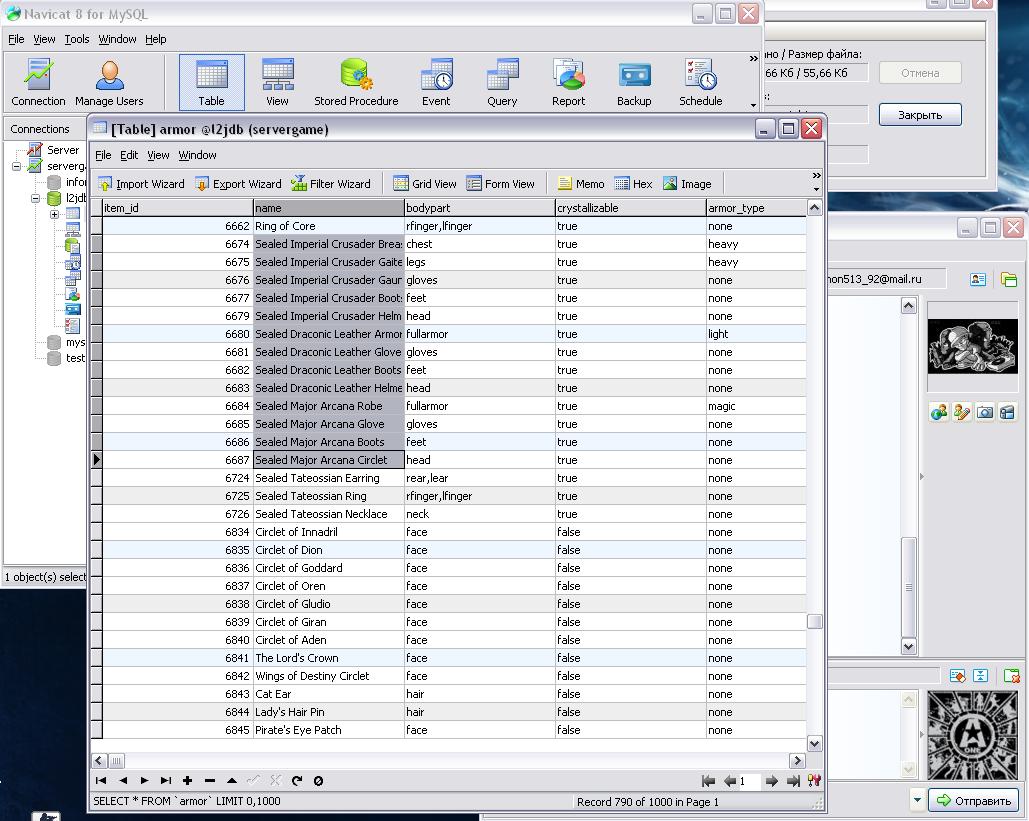Click the bodypart column header

(479, 208)
